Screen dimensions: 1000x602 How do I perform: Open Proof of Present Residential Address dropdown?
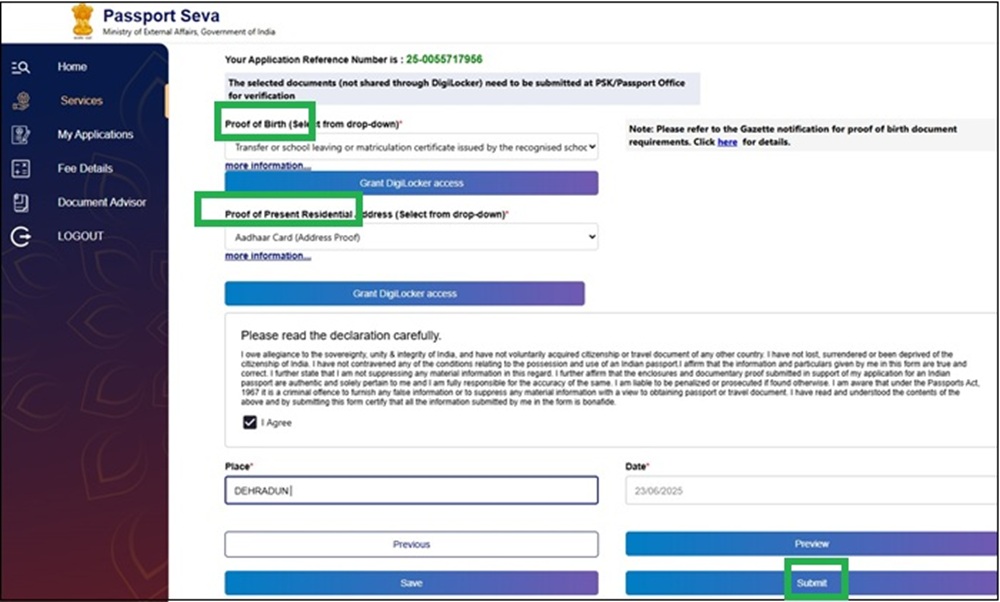pyautogui.click(x=411, y=237)
